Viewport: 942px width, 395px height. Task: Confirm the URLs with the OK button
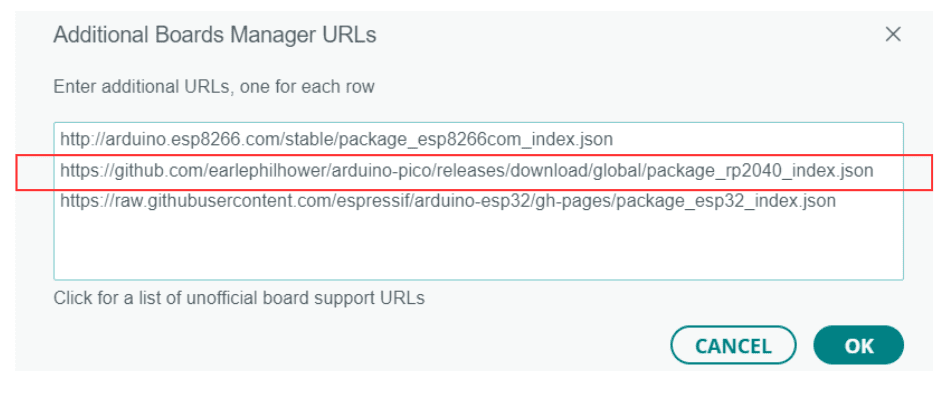coord(858,345)
